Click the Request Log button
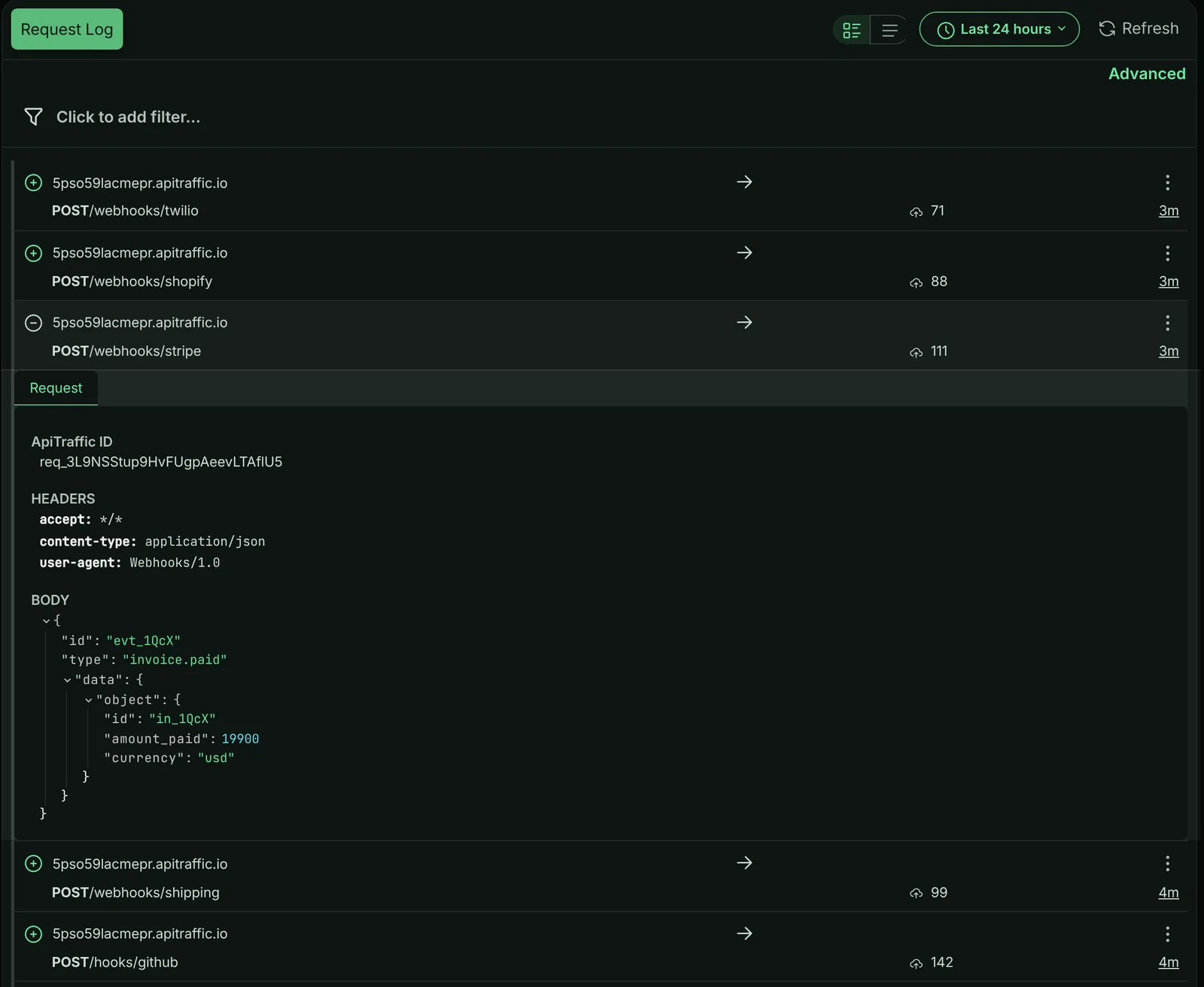This screenshot has width=1204, height=987. click(67, 29)
